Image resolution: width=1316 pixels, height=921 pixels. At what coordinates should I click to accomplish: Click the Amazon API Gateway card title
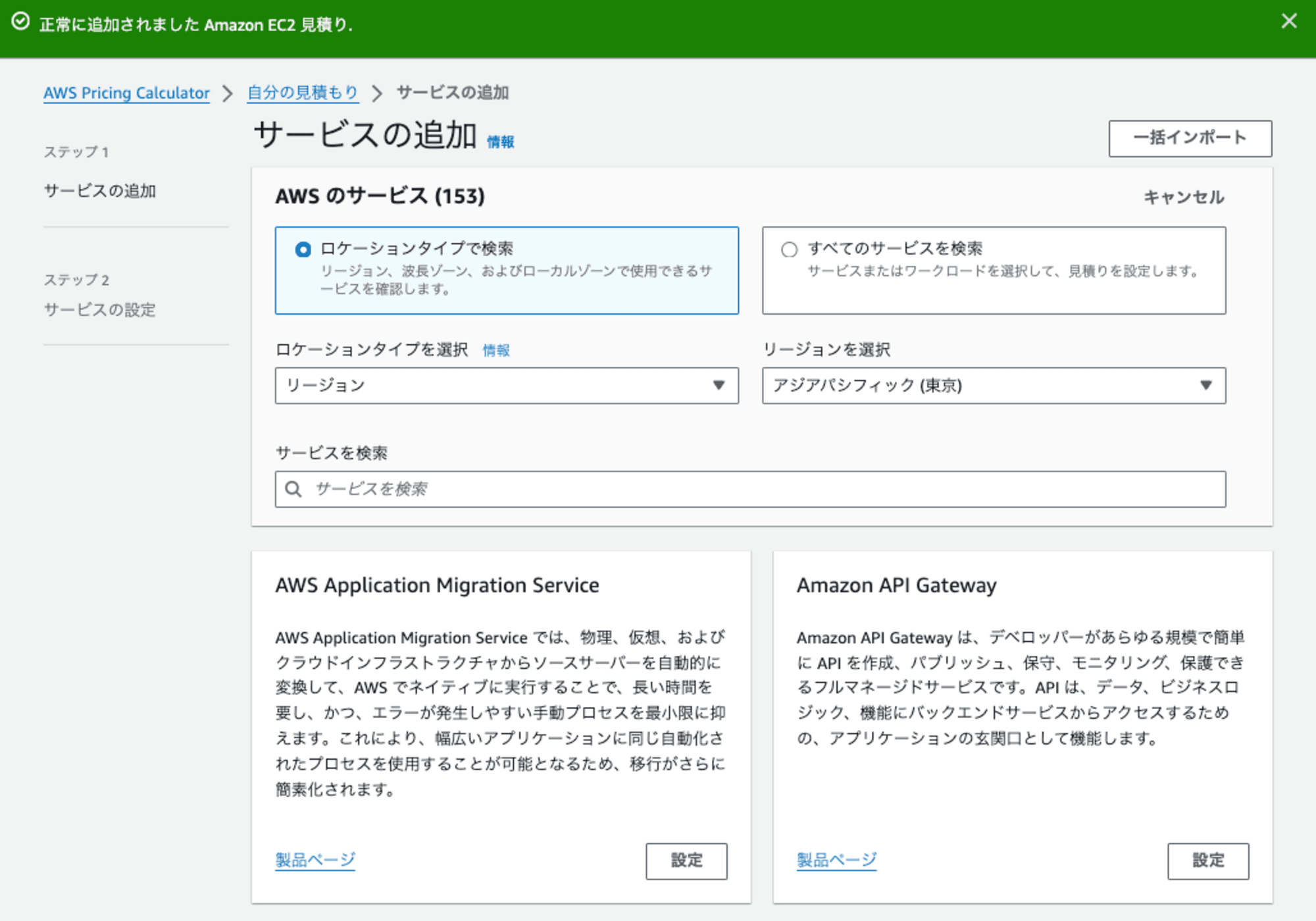896,585
